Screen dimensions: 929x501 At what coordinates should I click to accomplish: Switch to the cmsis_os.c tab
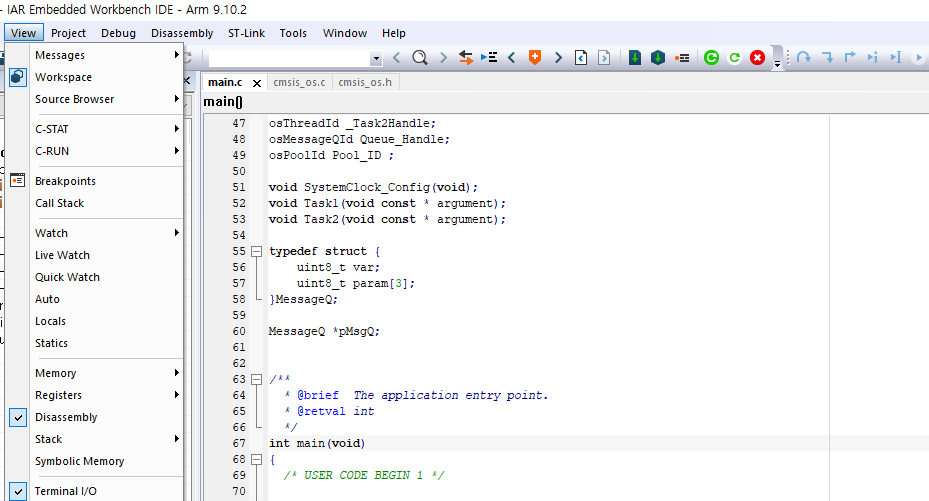click(299, 82)
